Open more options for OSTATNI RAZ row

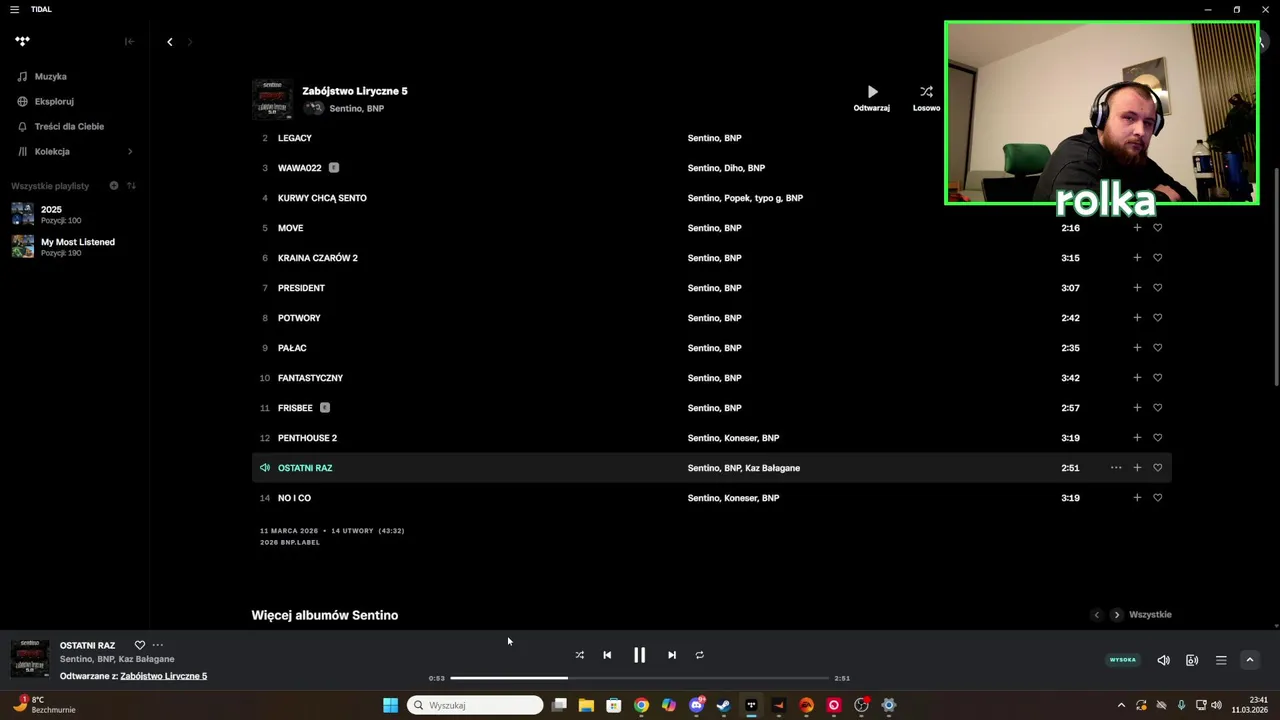pyautogui.click(x=1116, y=468)
